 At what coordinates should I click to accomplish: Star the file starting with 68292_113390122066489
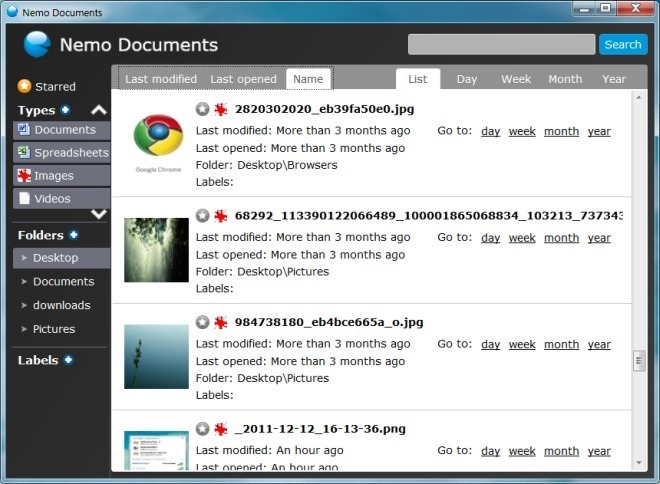202,216
